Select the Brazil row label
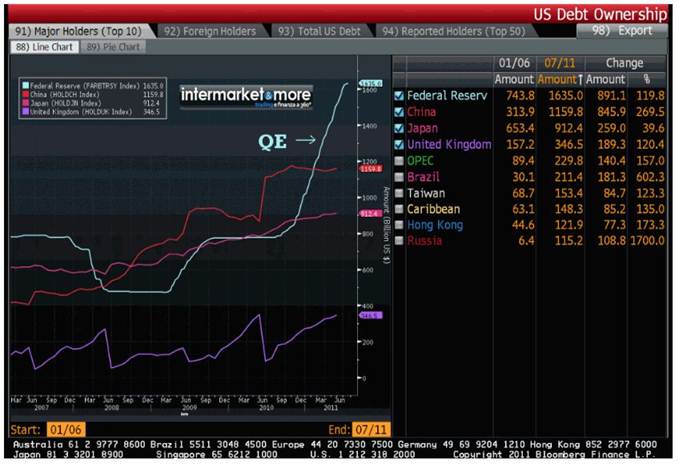679x465 pixels. (x=423, y=177)
